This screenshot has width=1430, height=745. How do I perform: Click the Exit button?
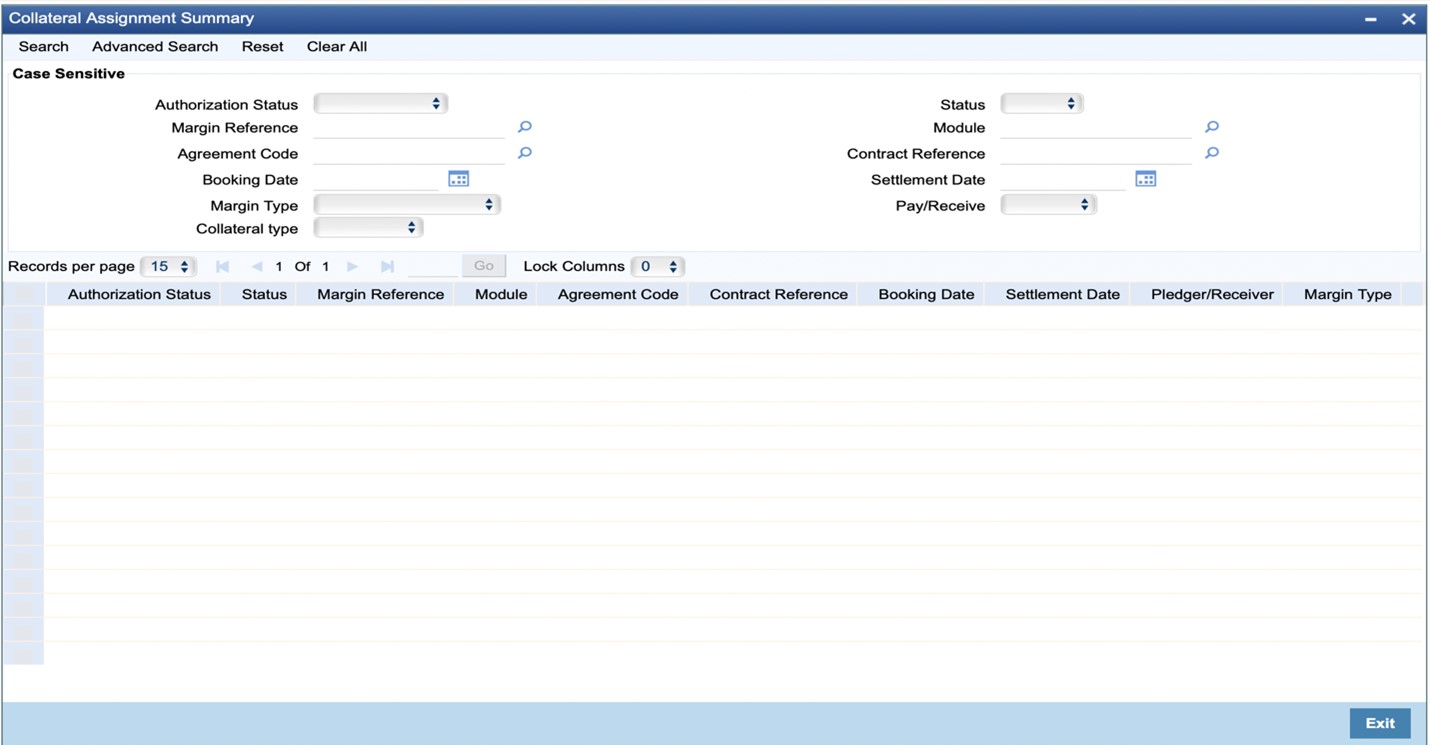pos(1380,723)
